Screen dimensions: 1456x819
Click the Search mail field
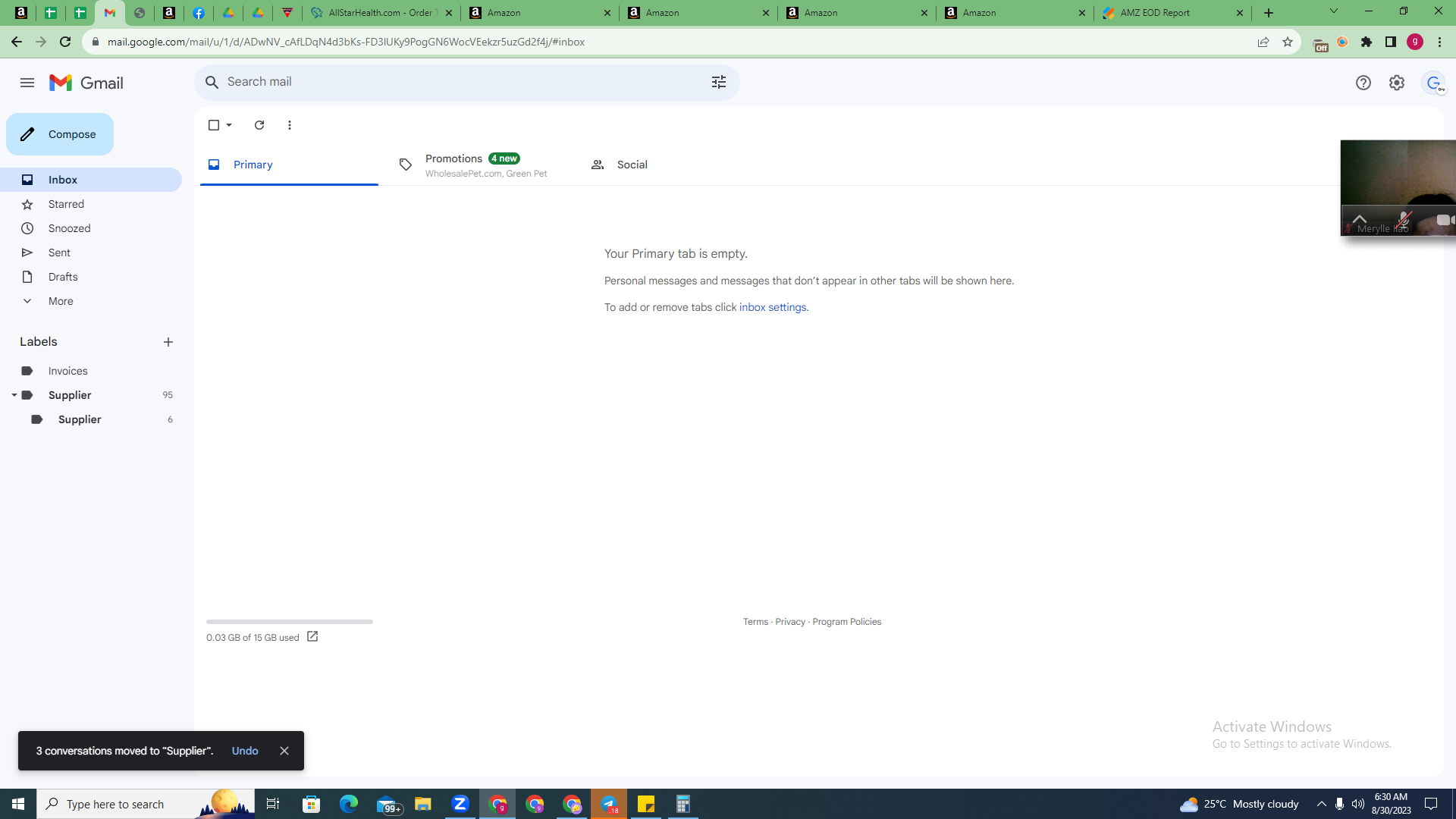(466, 82)
